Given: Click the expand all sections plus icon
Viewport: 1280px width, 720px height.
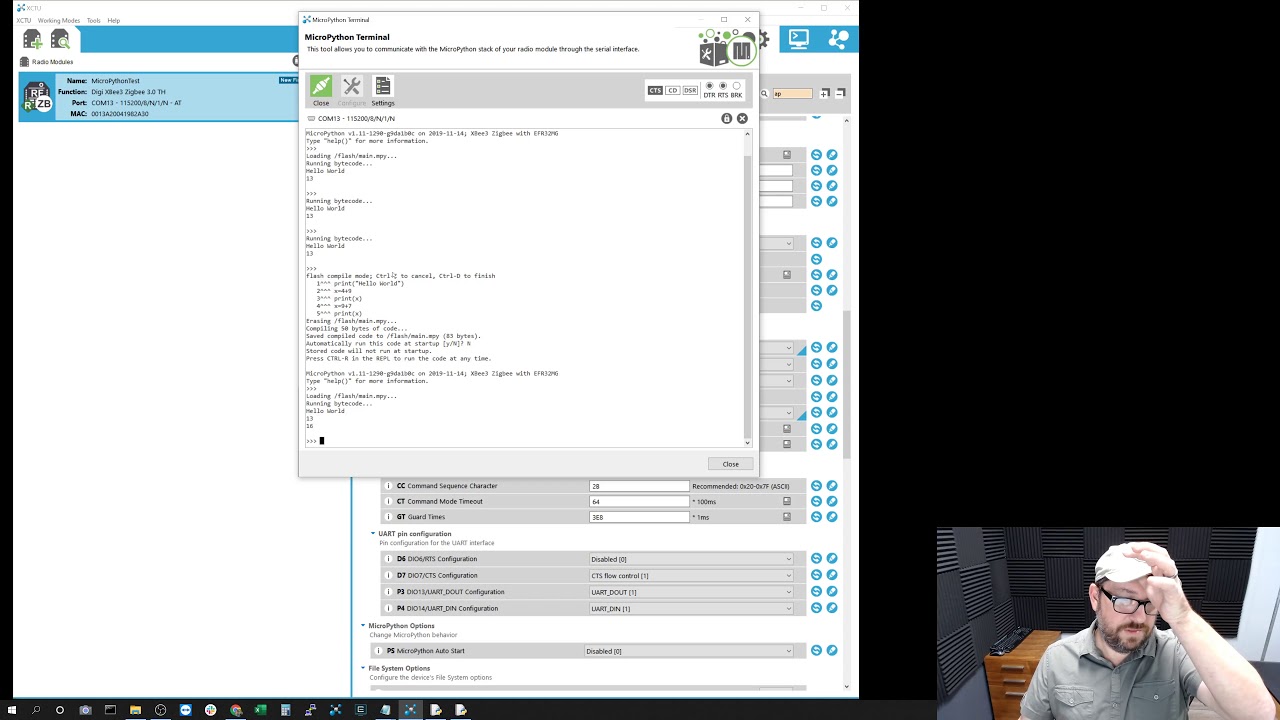Looking at the screenshot, I should [x=825, y=93].
